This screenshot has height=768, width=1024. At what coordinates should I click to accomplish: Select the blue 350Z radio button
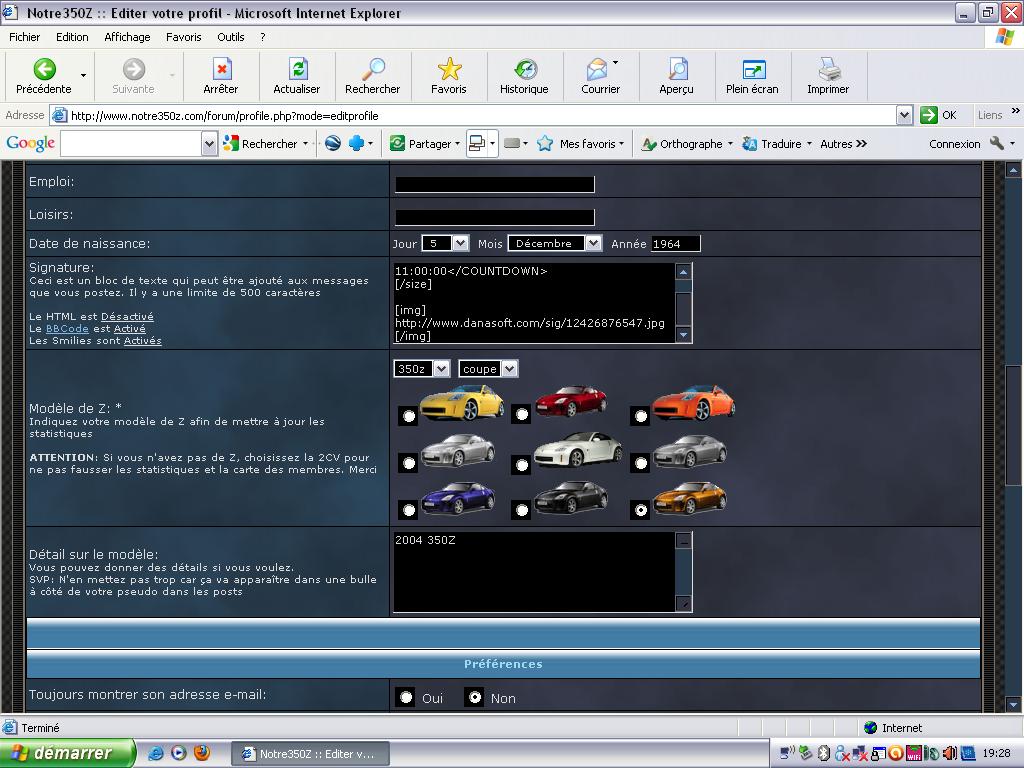409,510
